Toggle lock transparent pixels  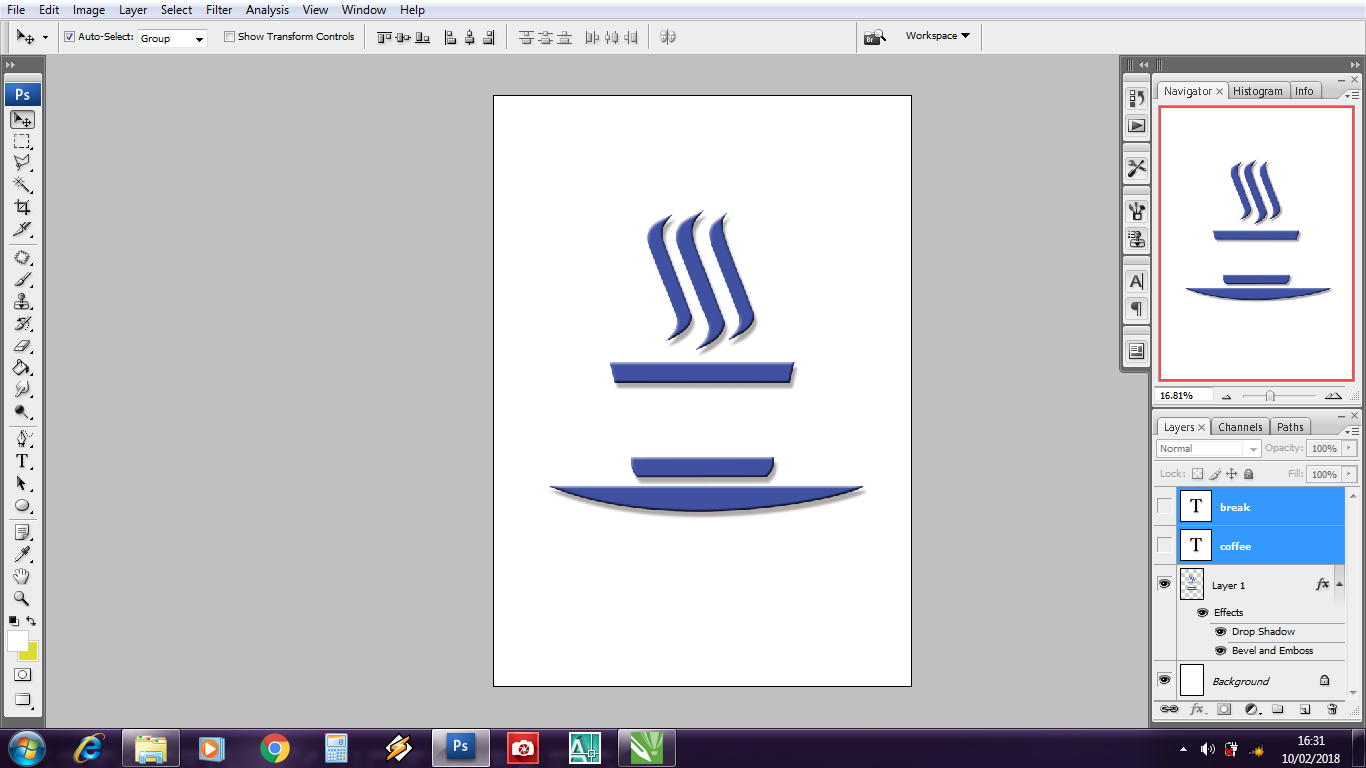(x=1197, y=474)
